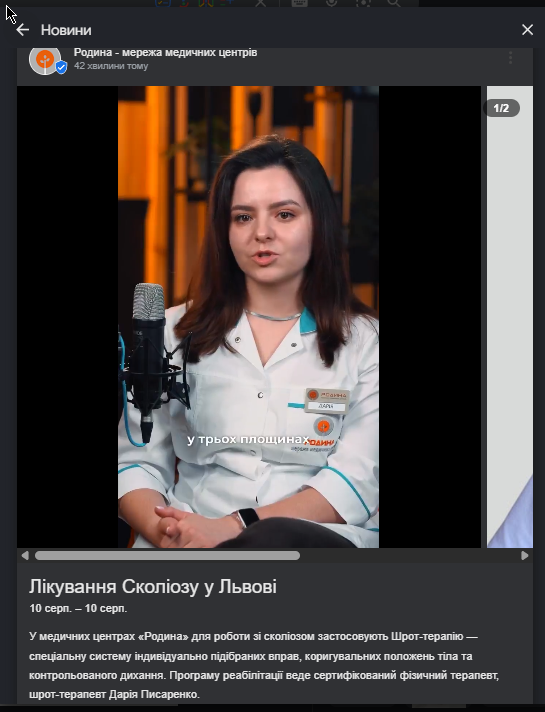
Task: Click the empty scrollbar track after the thumb
Action: (410, 555)
